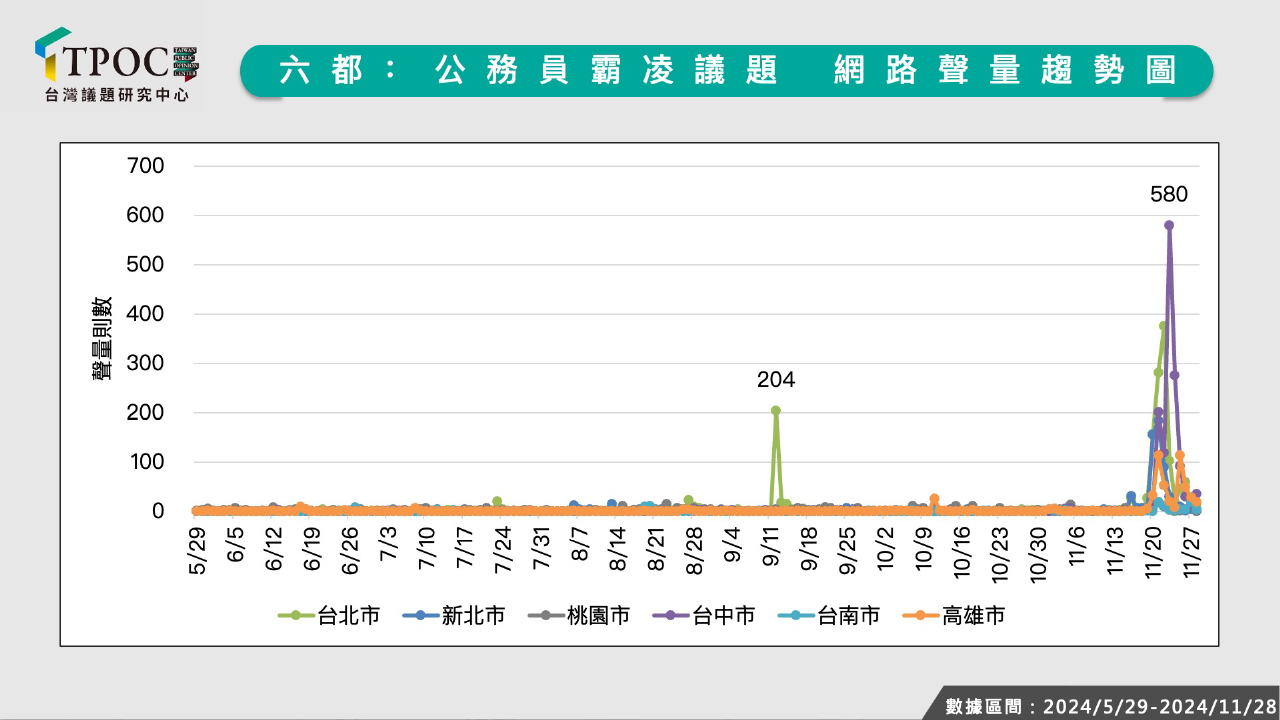Click the 台北市 green legend marker

[x=296, y=616]
